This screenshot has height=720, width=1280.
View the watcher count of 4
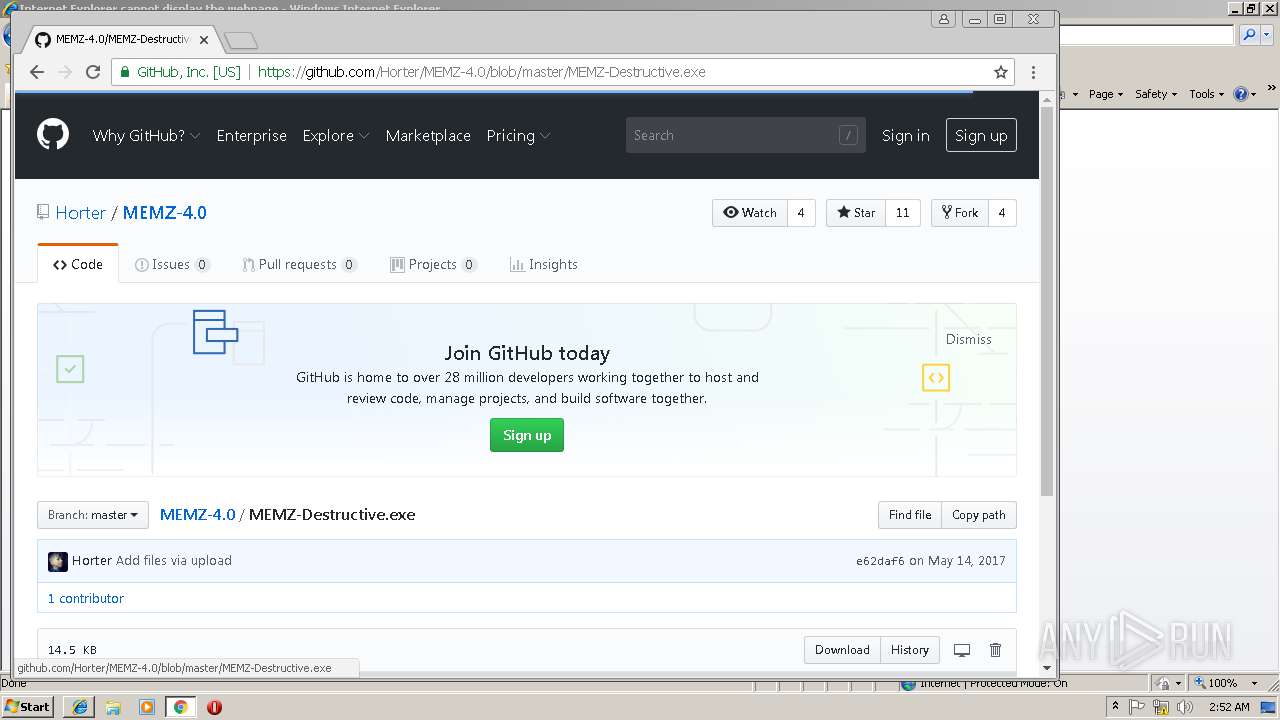tap(801, 213)
